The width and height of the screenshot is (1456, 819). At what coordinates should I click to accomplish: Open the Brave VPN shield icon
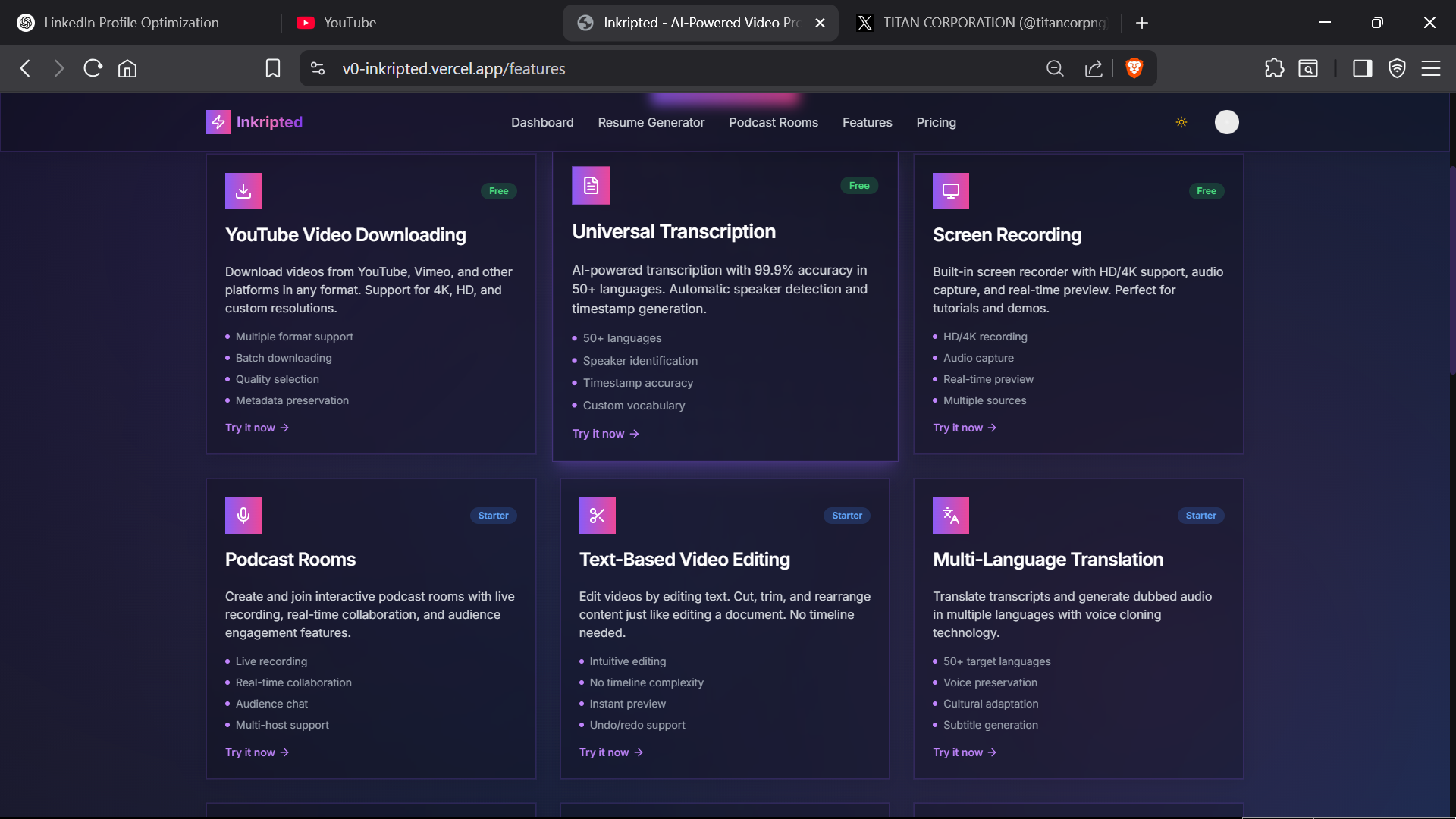coord(1397,68)
